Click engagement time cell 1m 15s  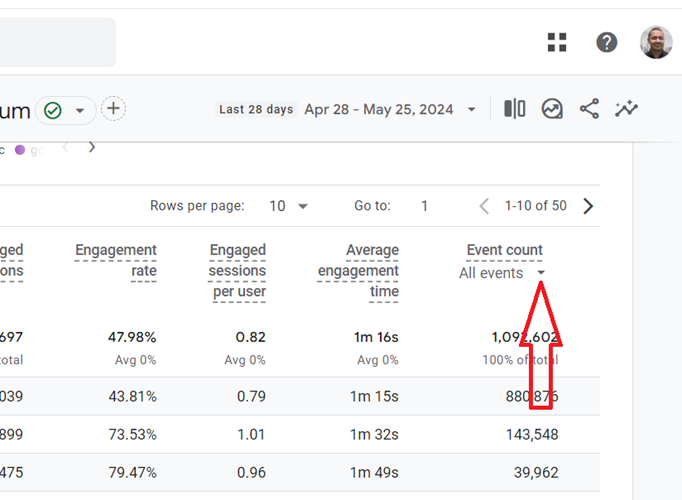click(x=374, y=397)
